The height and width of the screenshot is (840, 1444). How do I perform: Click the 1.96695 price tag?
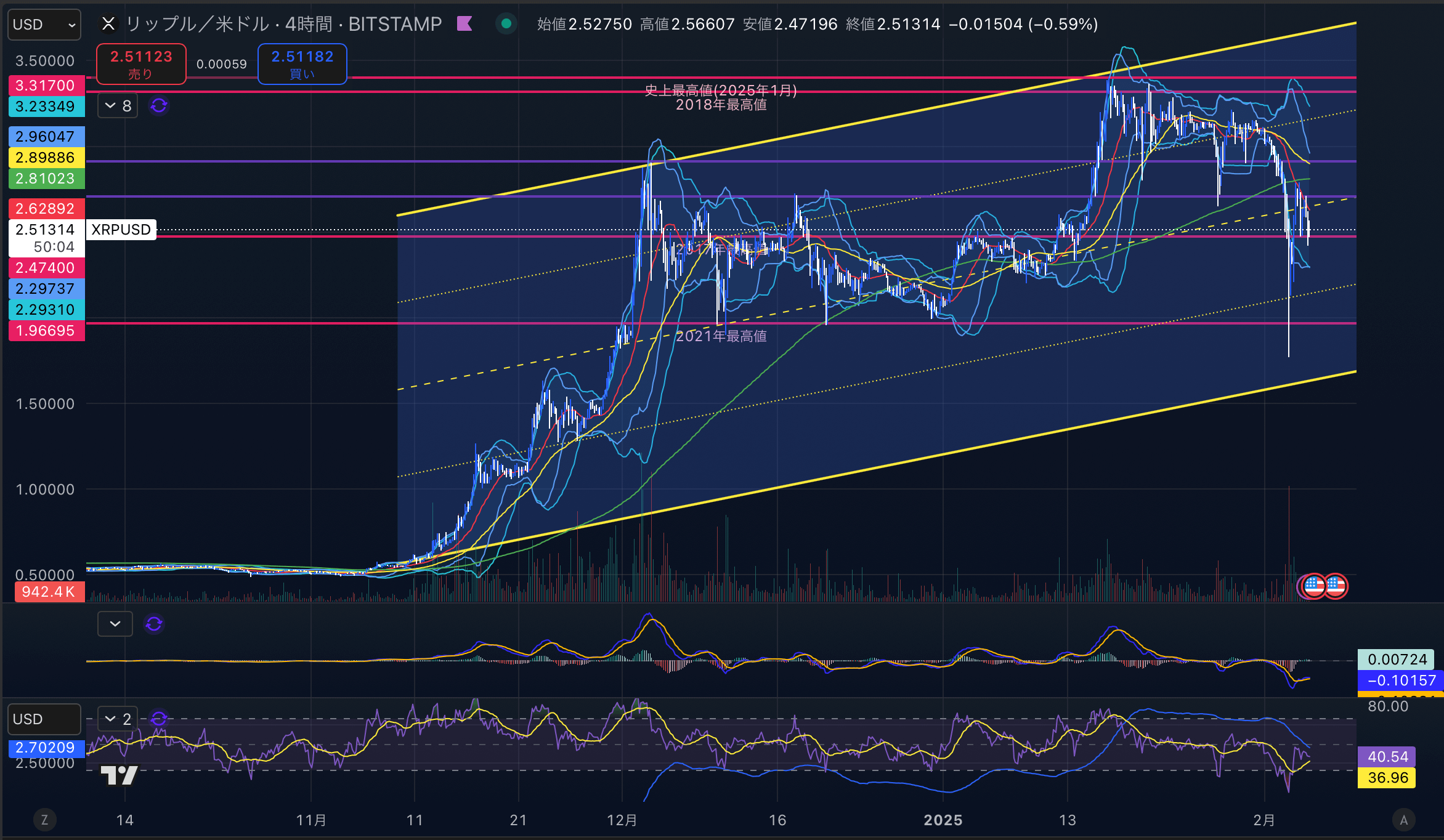47,331
